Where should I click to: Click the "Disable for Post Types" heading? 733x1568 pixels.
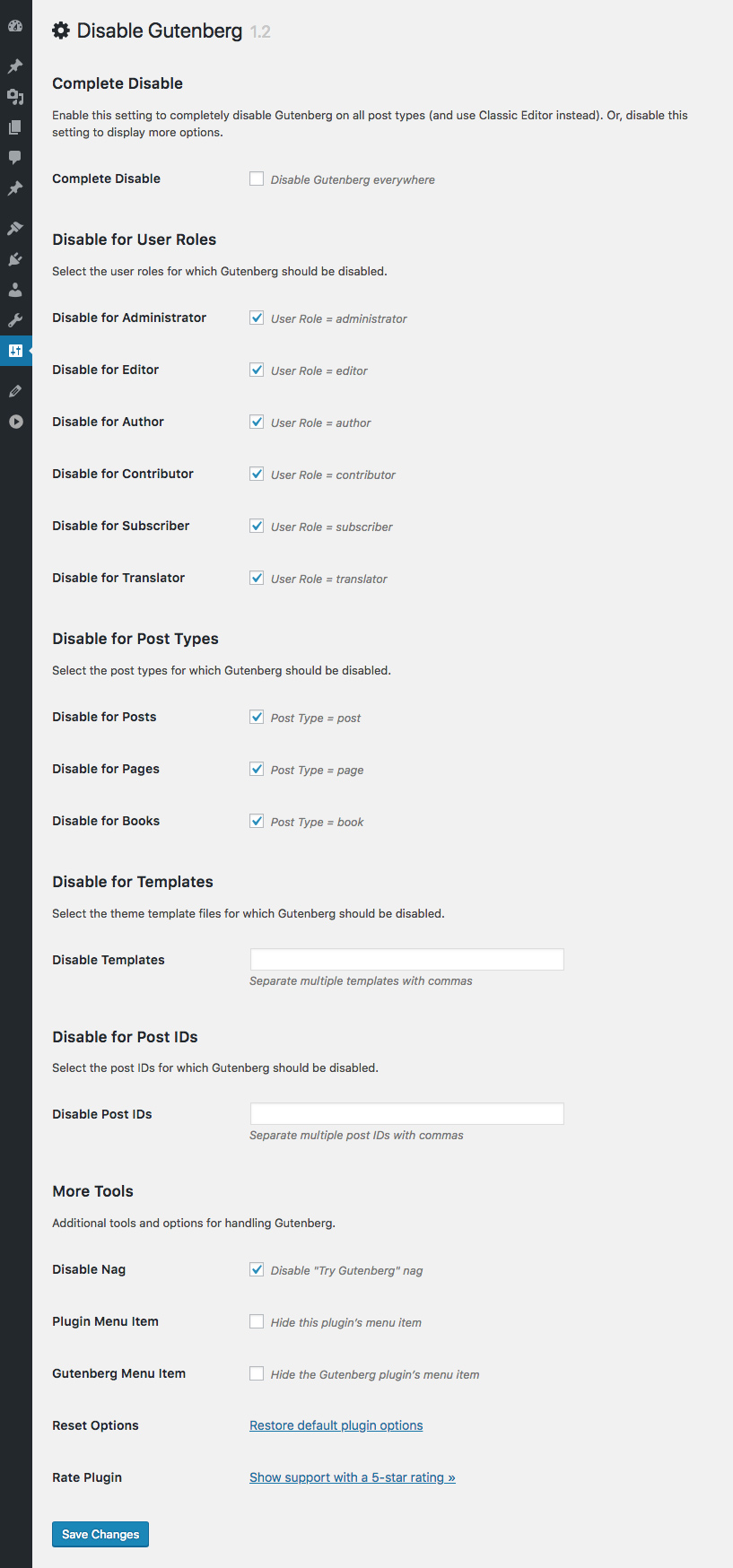(x=135, y=639)
